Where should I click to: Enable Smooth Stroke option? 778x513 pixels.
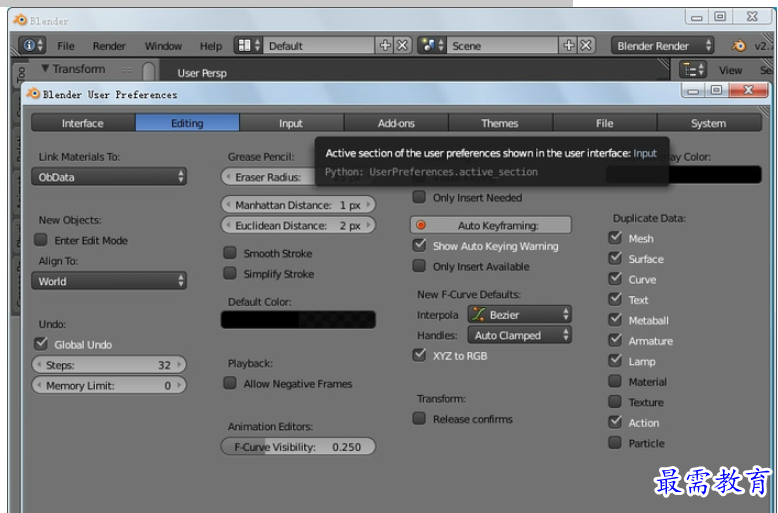click(230, 253)
